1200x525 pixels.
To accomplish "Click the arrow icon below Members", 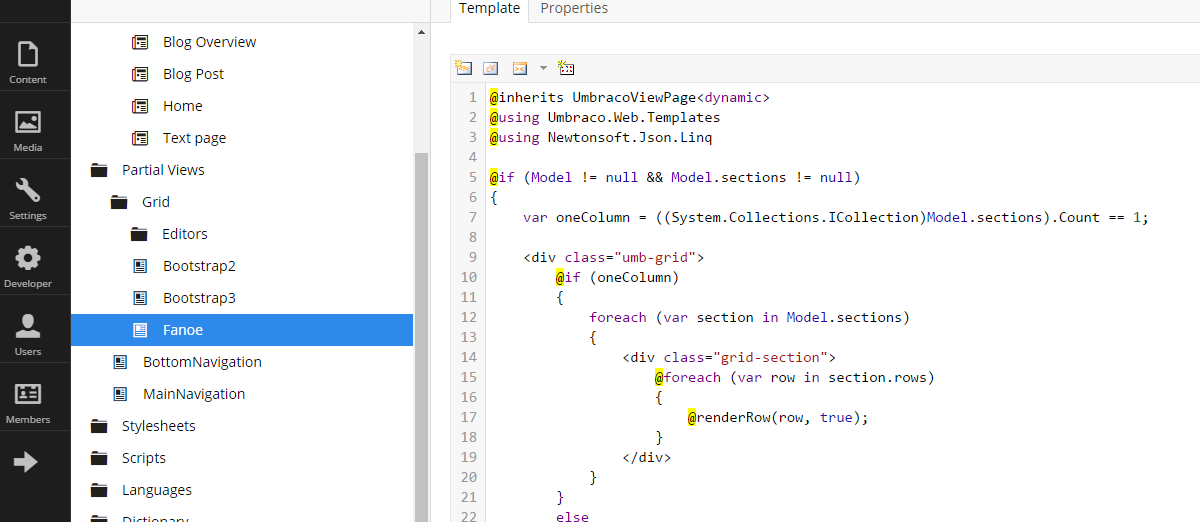I will (x=26, y=461).
